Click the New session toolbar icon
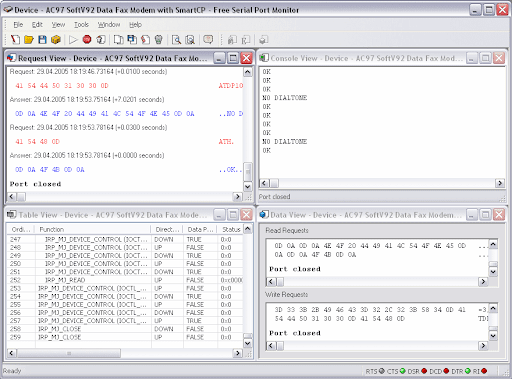The height and width of the screenshot is (379, 512). (x=15, y=40)
